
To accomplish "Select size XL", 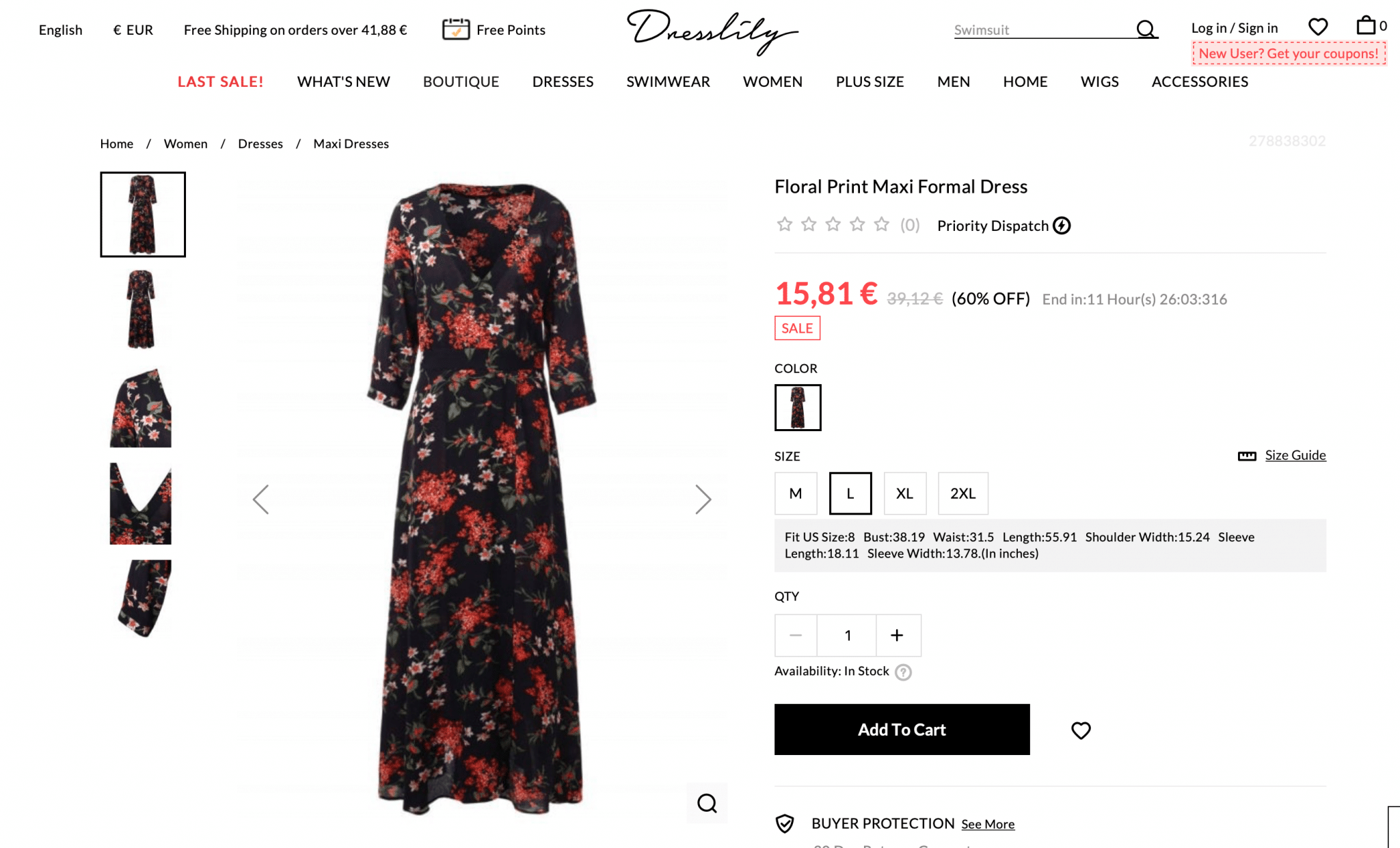I will 904,493.
